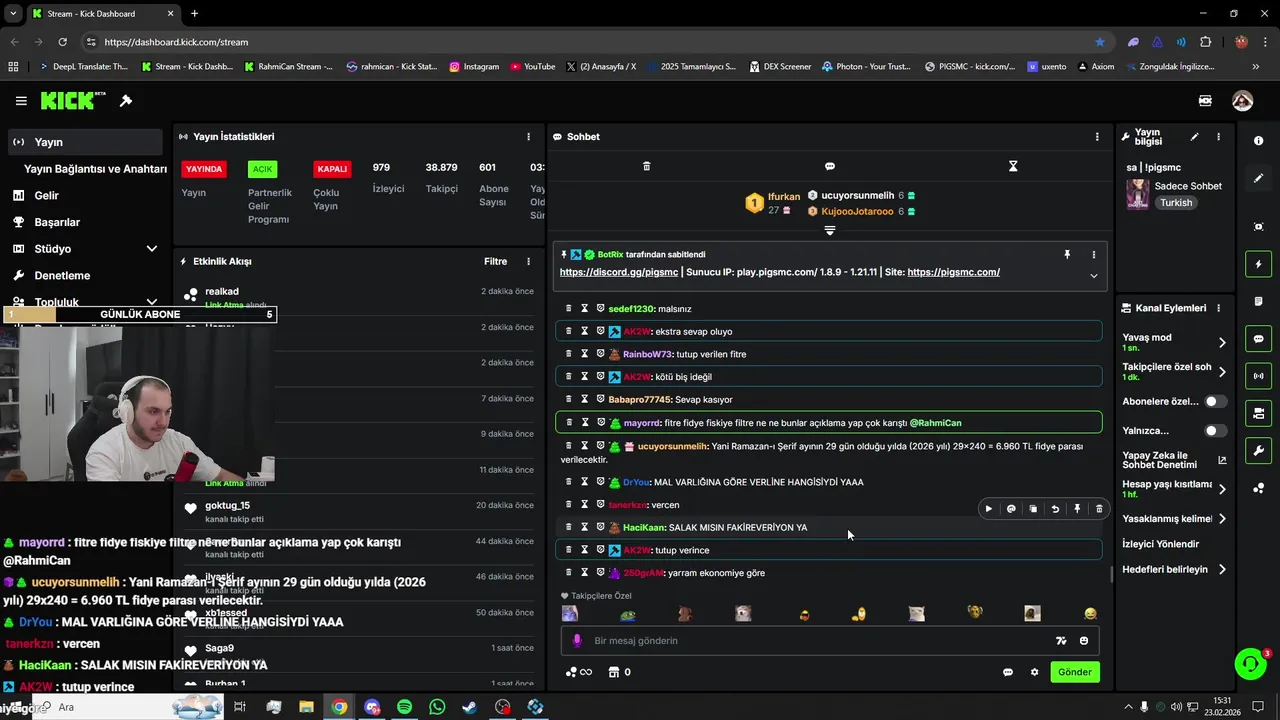Image resolution: width=1280 pixels, height=720 pixels.
Task: Open Kanal Eylemleri three-dot menu
Action: 1217,308
